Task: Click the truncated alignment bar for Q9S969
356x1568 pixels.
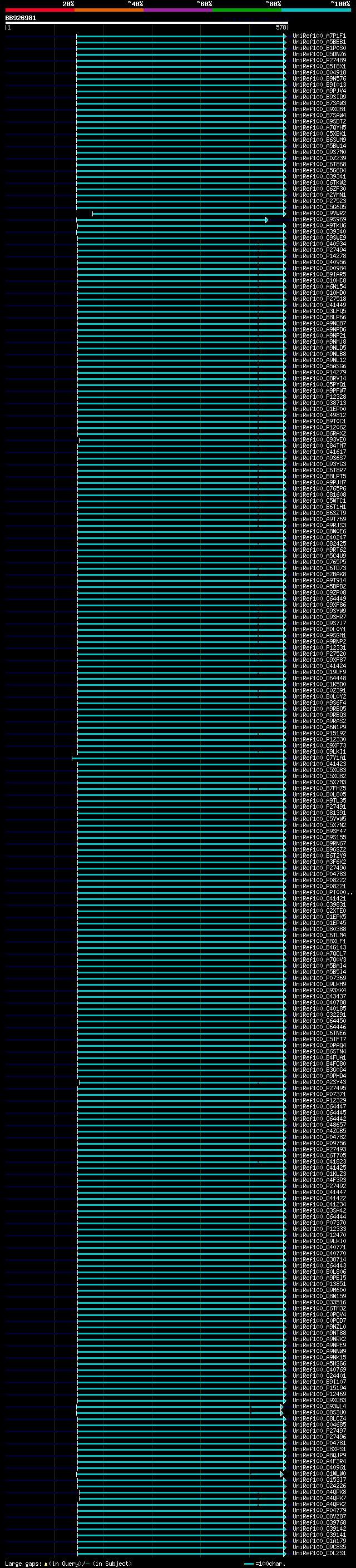Action: coord(172,220)
